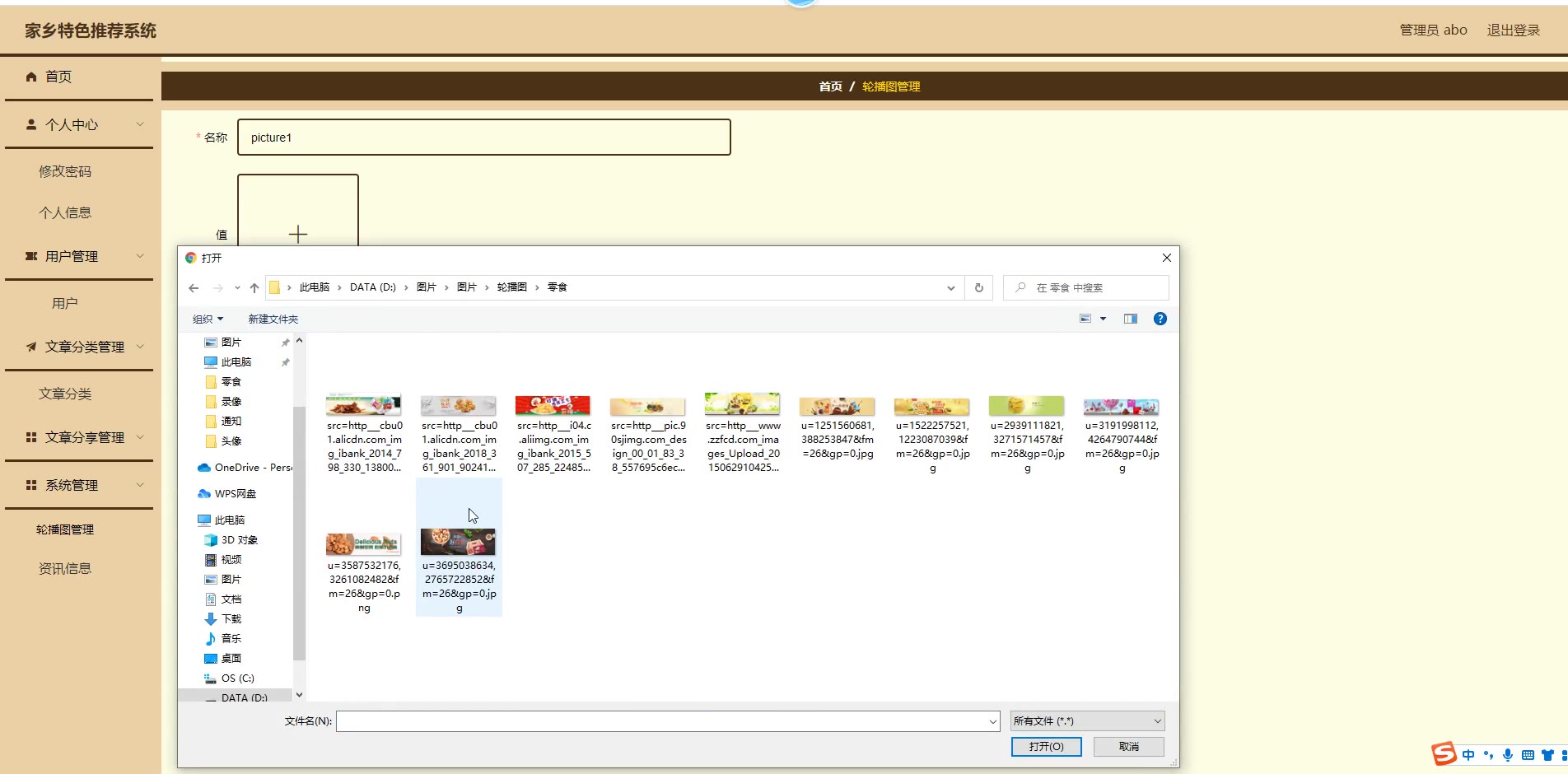The width and height of the screenshot is (1568, 774).
Task: Select OS (C:) drive in navigation tree
Action: click(x=230, y=678)
